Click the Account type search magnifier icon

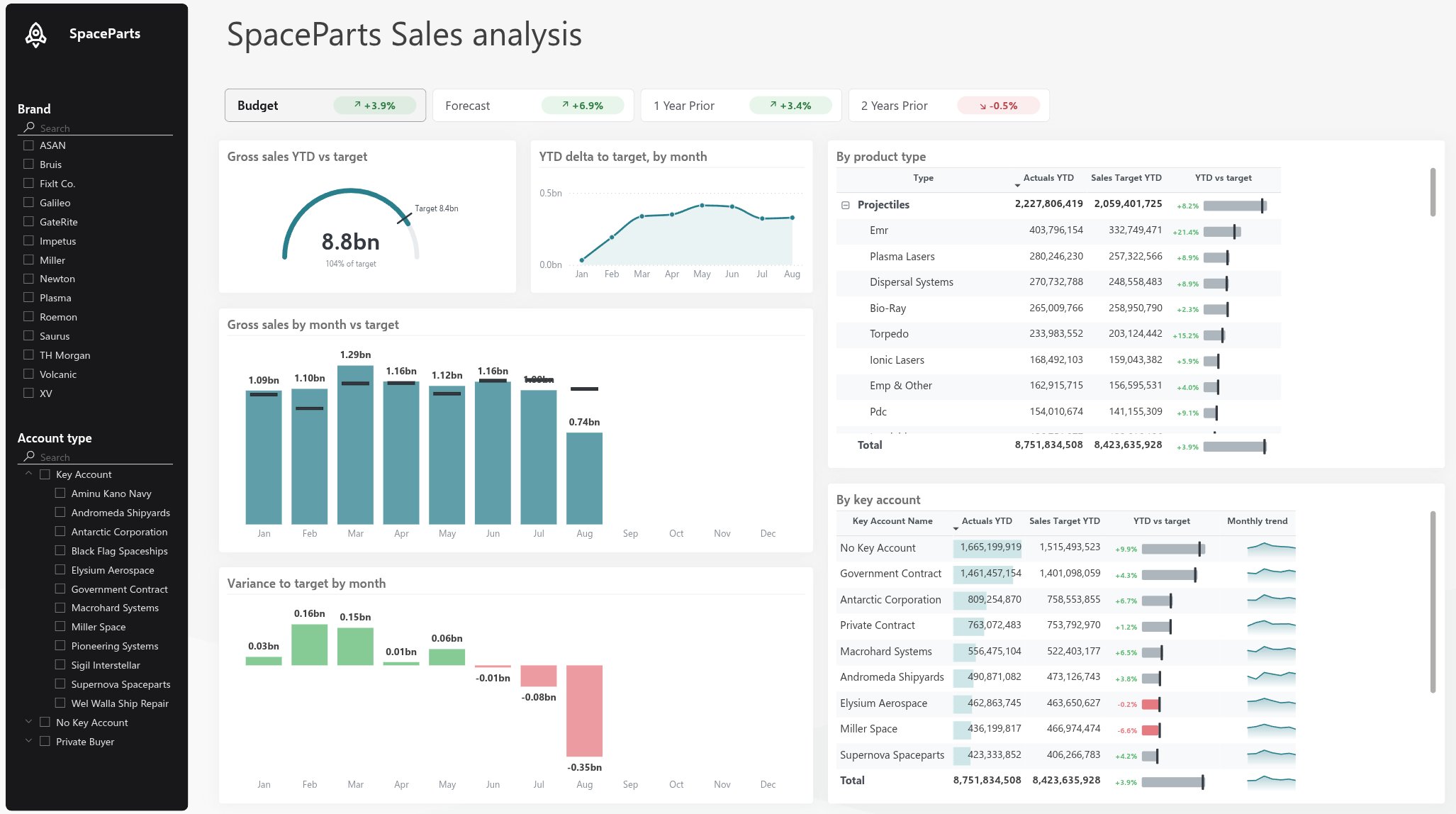[29, 457]
